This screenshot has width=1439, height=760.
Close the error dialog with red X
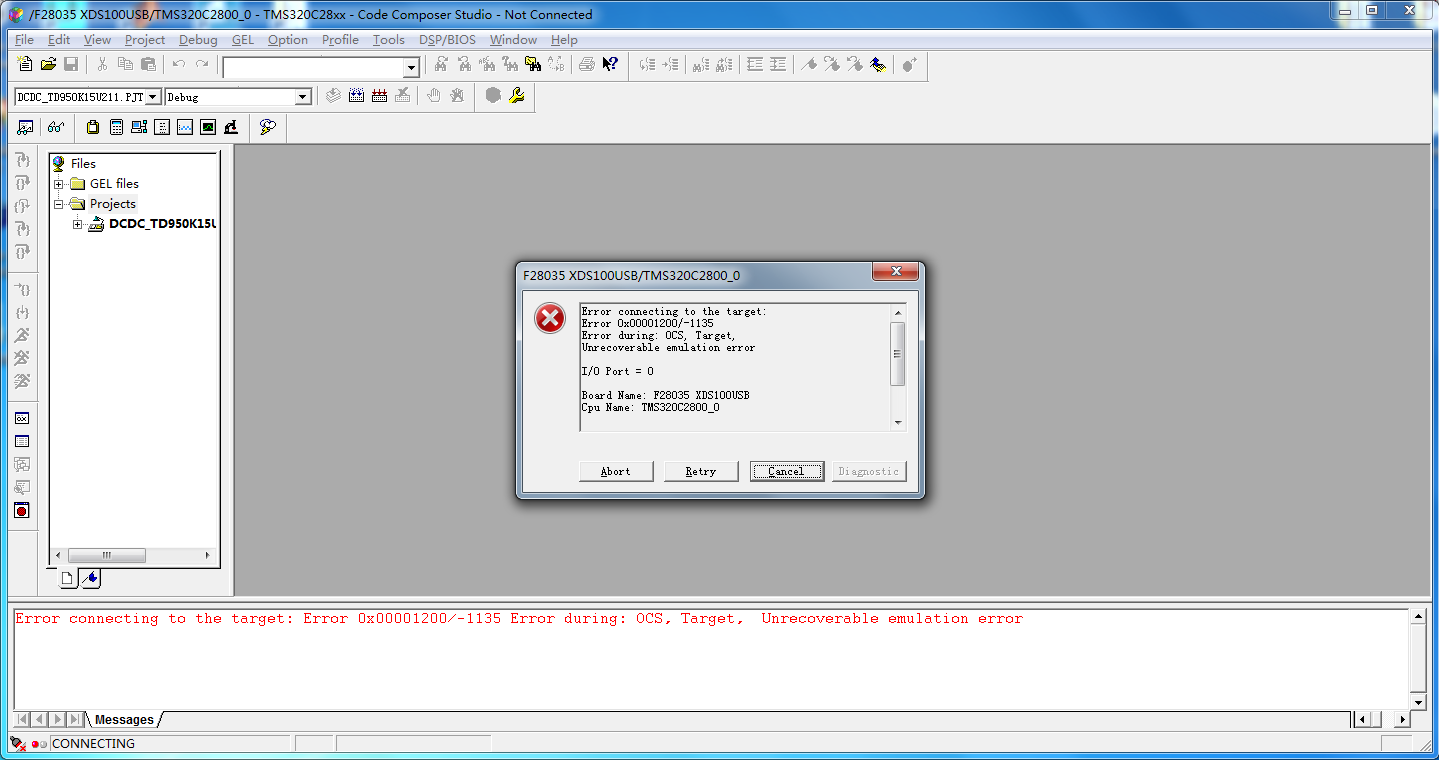(x=895, y=272)
